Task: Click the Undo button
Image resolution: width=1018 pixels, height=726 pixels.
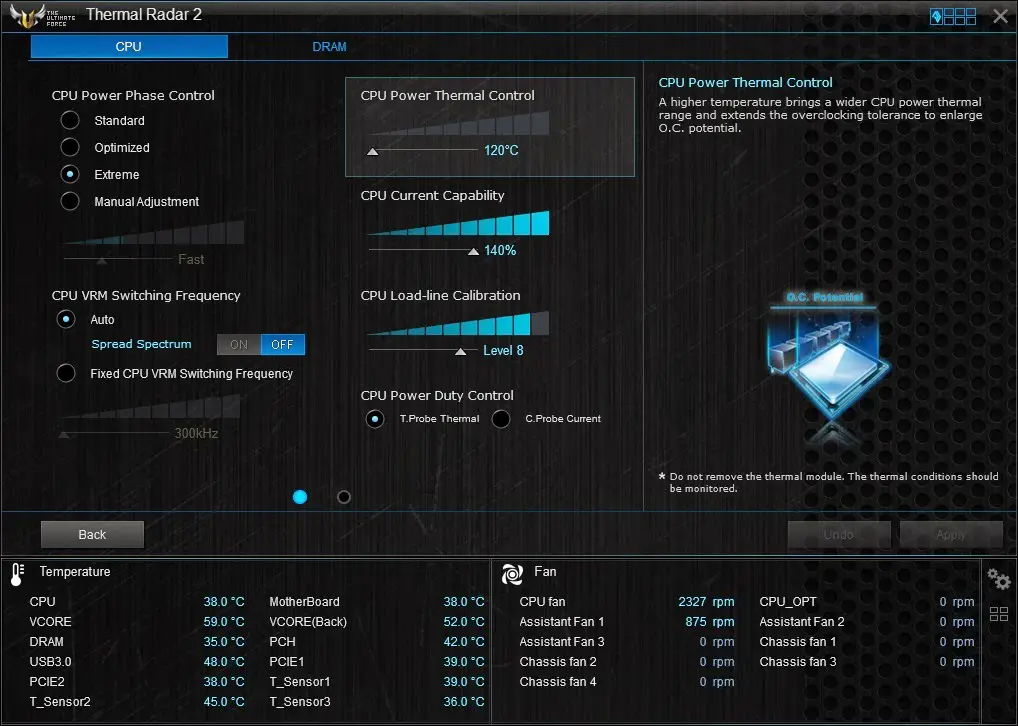Action: 839,534
